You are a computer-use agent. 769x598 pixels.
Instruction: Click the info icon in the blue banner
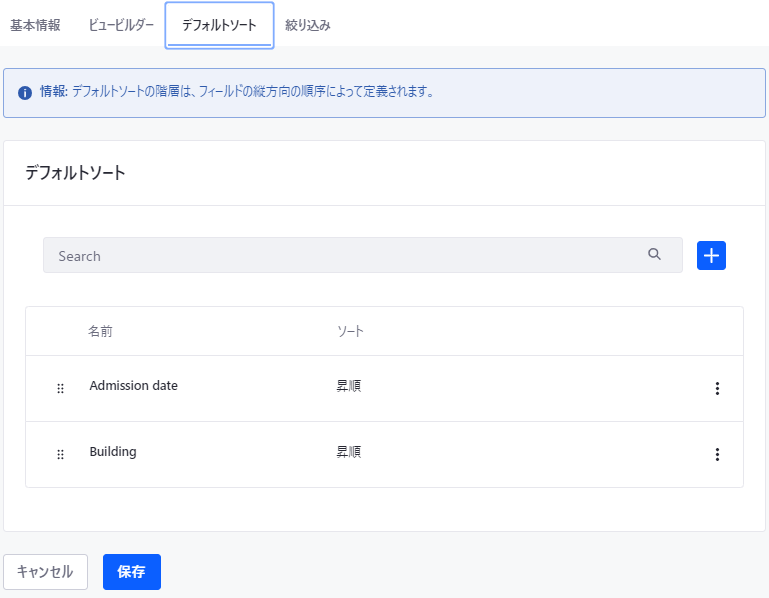click(x=25, y=93)
